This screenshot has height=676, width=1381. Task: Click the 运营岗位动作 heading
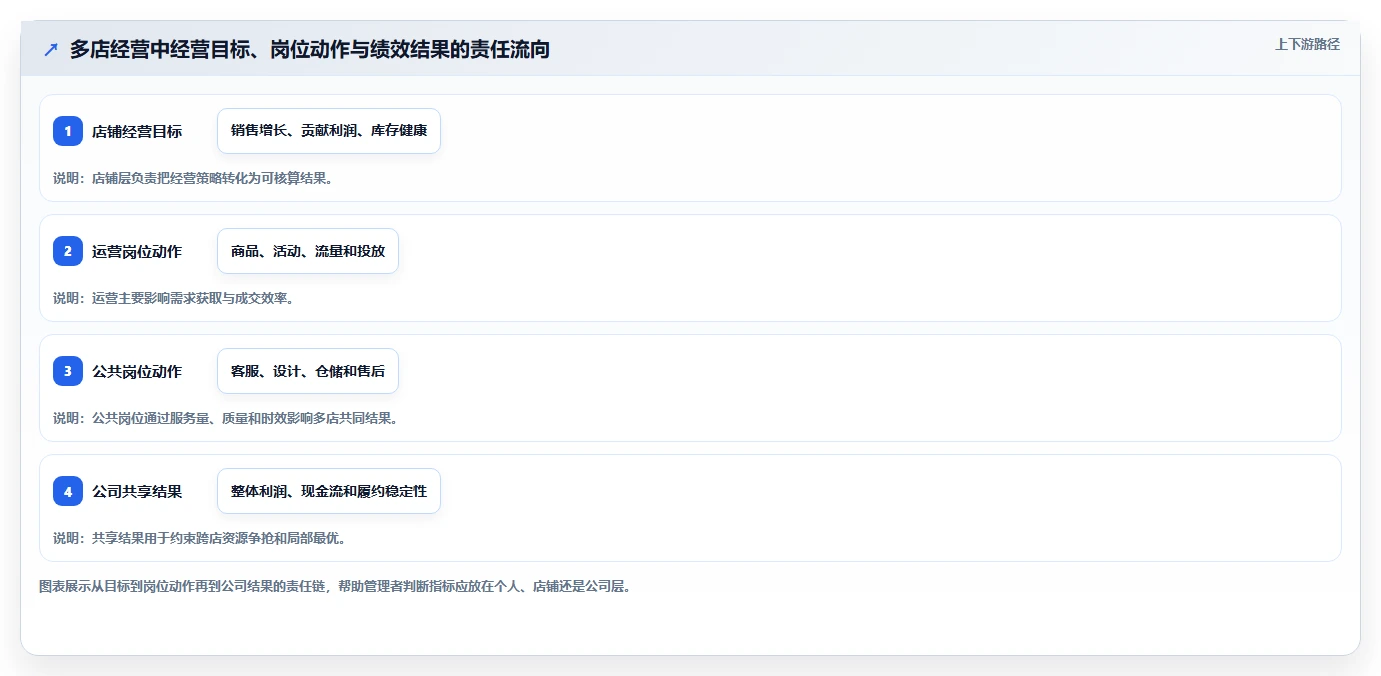pos(137,251)
